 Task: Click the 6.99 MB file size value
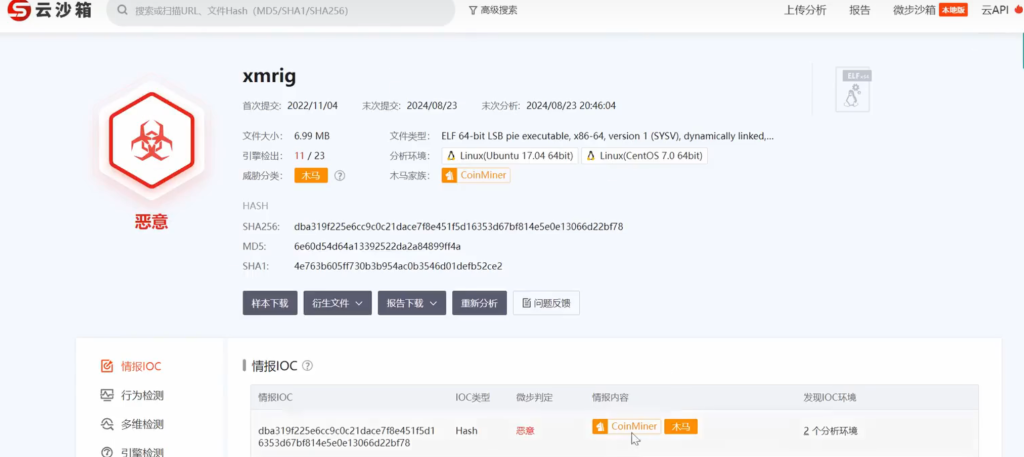(312, 136)
